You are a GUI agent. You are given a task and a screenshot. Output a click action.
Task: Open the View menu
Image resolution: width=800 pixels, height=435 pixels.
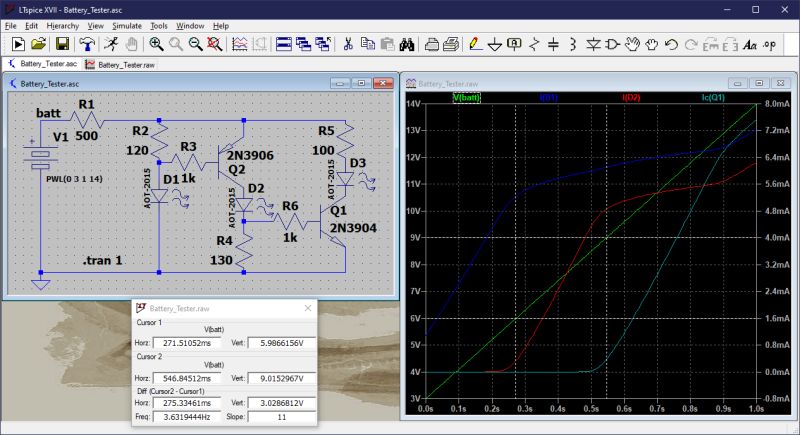[x=95, y=25]
